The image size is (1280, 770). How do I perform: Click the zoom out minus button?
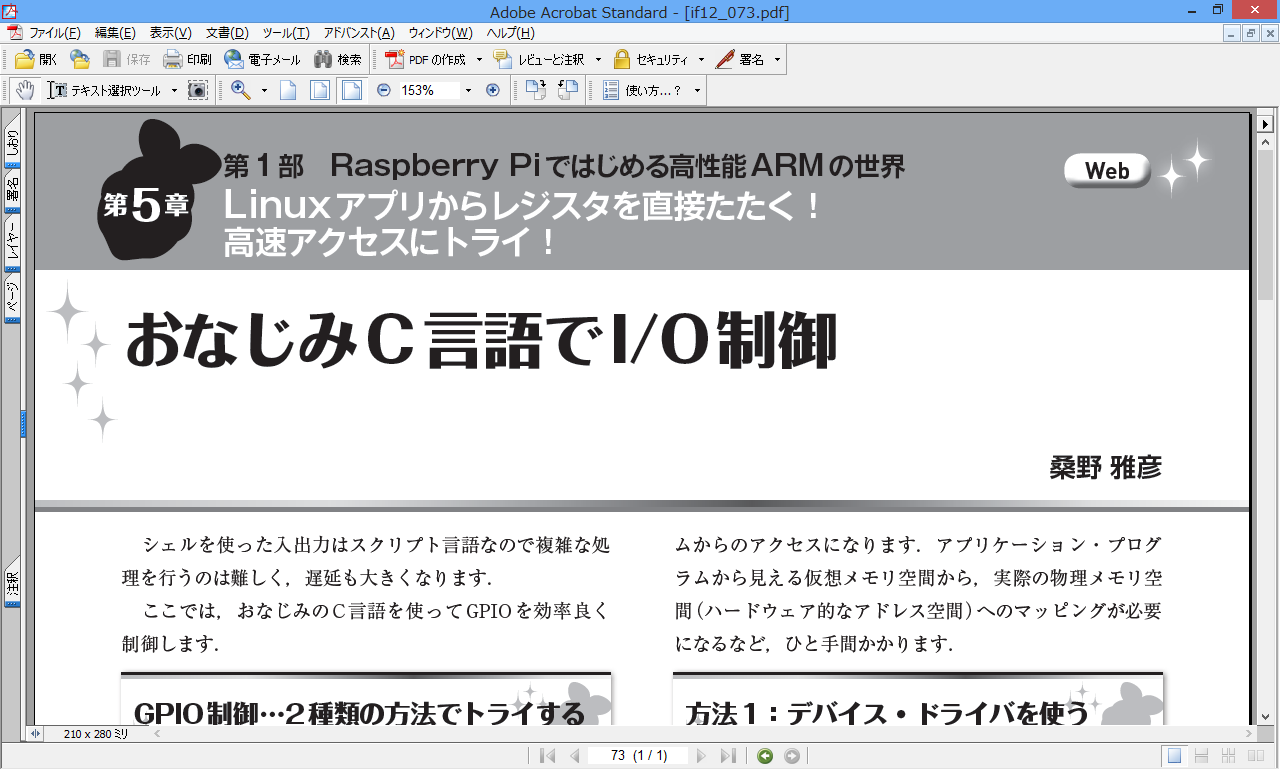click(384, 90)
